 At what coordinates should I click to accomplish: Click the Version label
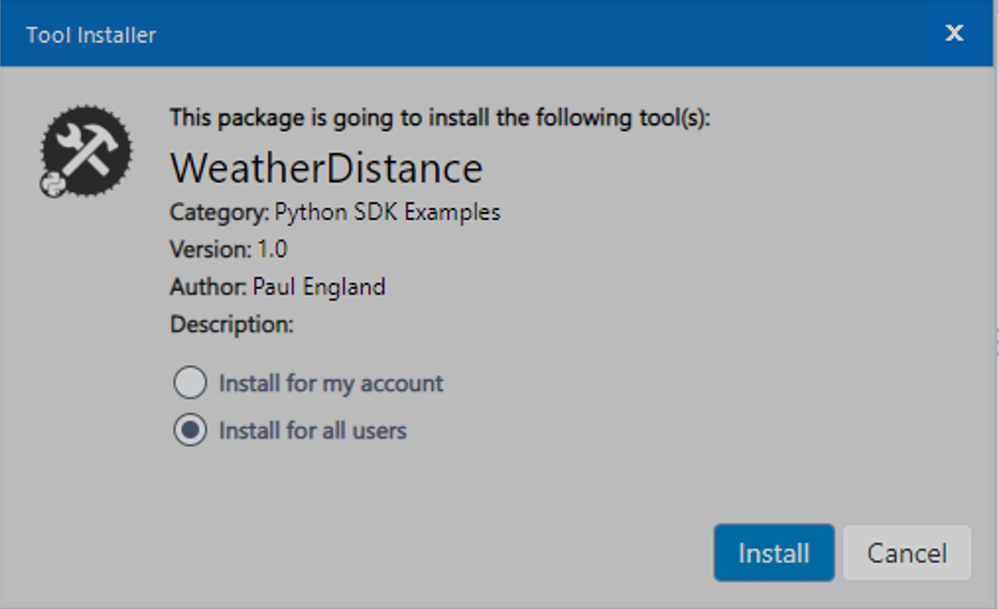point(210,249)
